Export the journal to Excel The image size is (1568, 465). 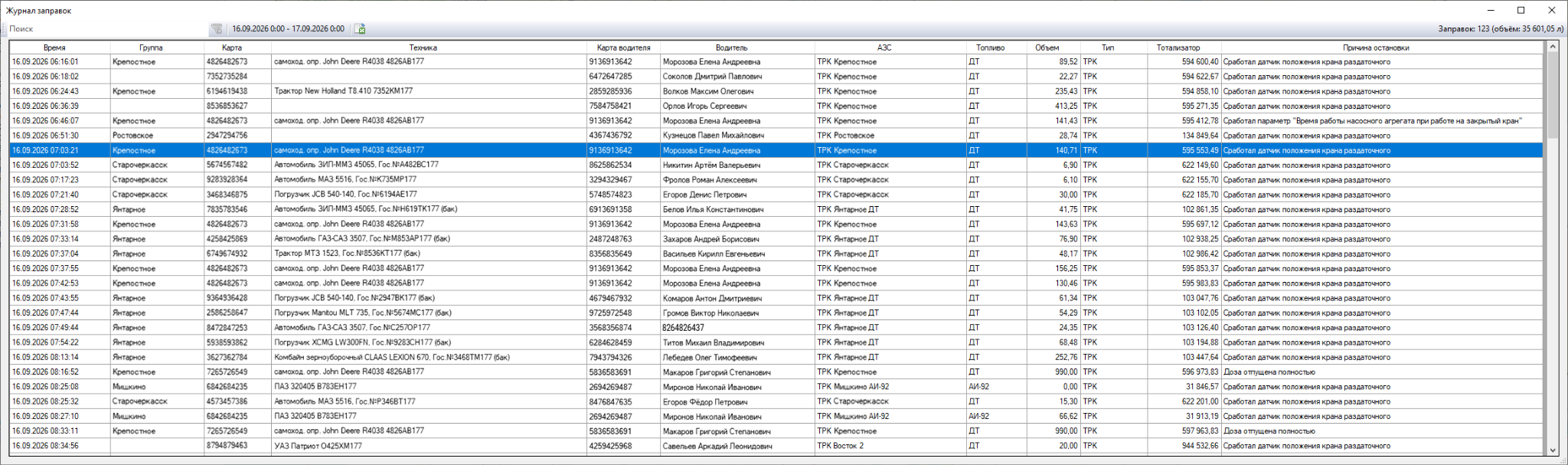360,29
